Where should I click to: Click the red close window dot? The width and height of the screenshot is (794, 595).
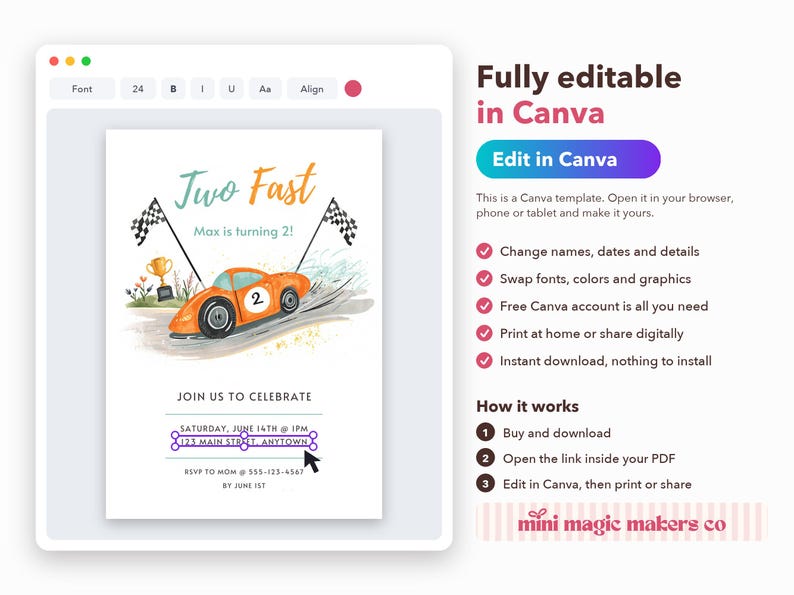pyautogui.click(x=54, y=61)
